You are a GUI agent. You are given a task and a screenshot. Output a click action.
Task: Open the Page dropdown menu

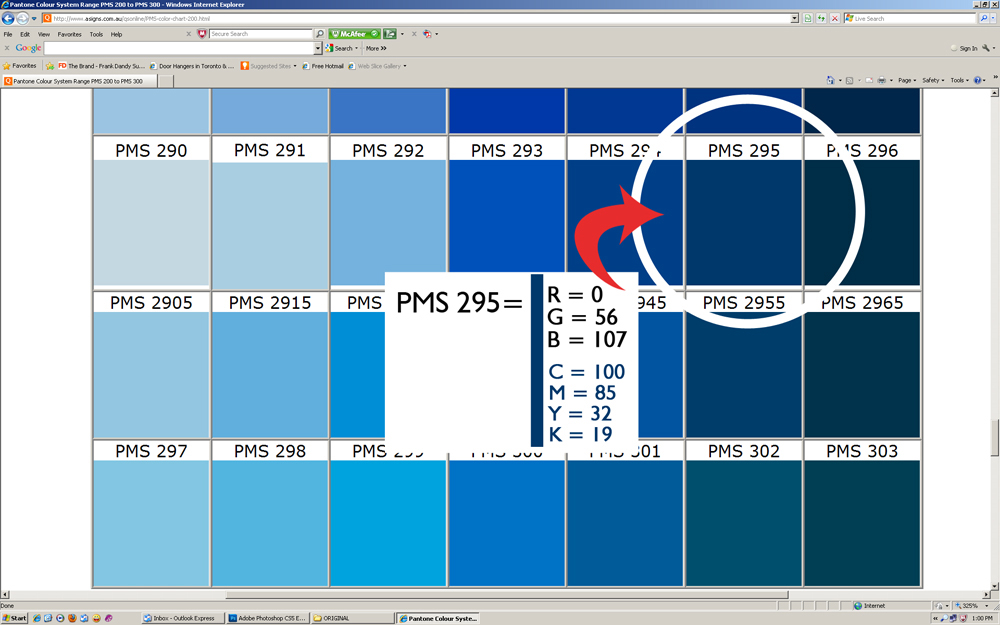click(x=907, y=80)
